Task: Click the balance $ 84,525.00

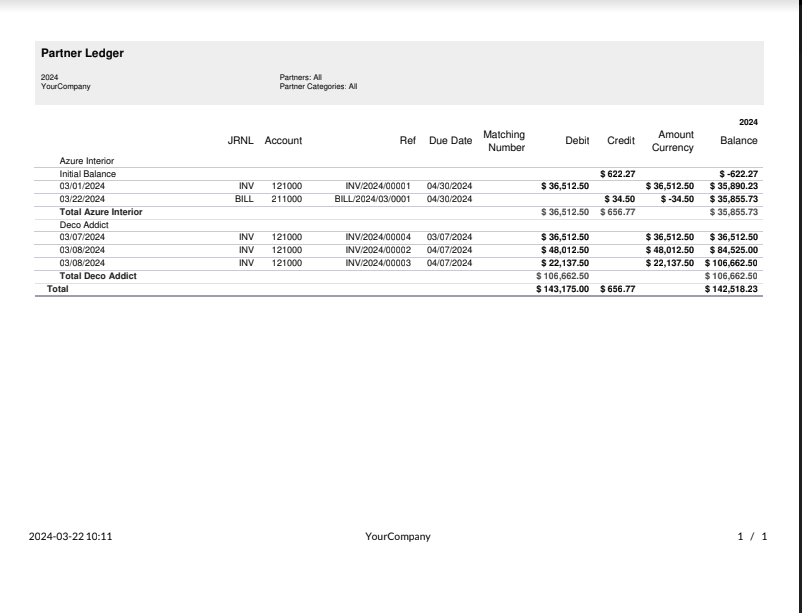Action: [x=734, y=250]
